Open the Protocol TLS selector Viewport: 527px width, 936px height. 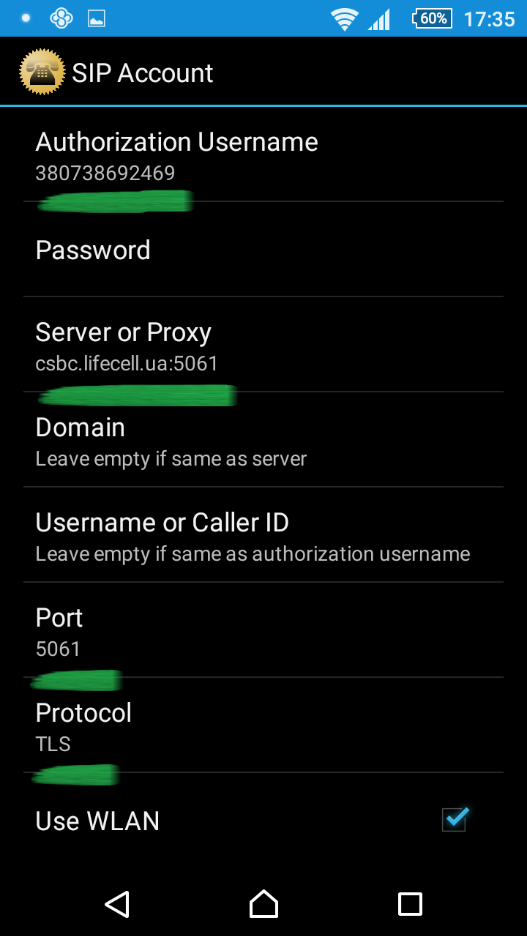pos(263,725)
